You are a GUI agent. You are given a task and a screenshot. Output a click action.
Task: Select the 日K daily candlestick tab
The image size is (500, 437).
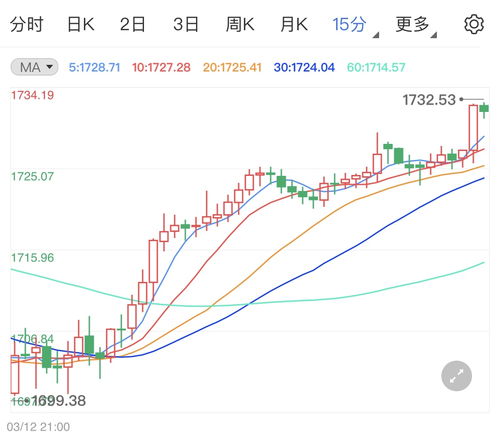(81, 24)
